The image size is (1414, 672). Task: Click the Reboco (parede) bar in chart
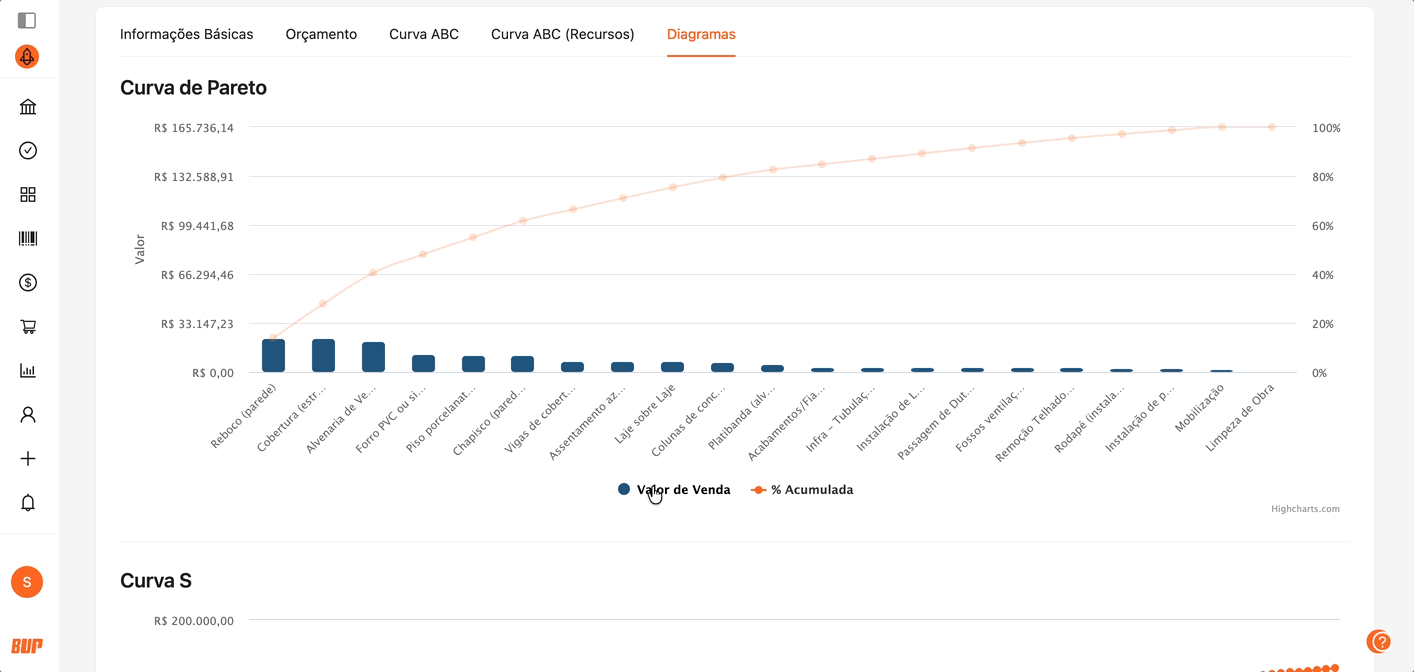(273, 356)
